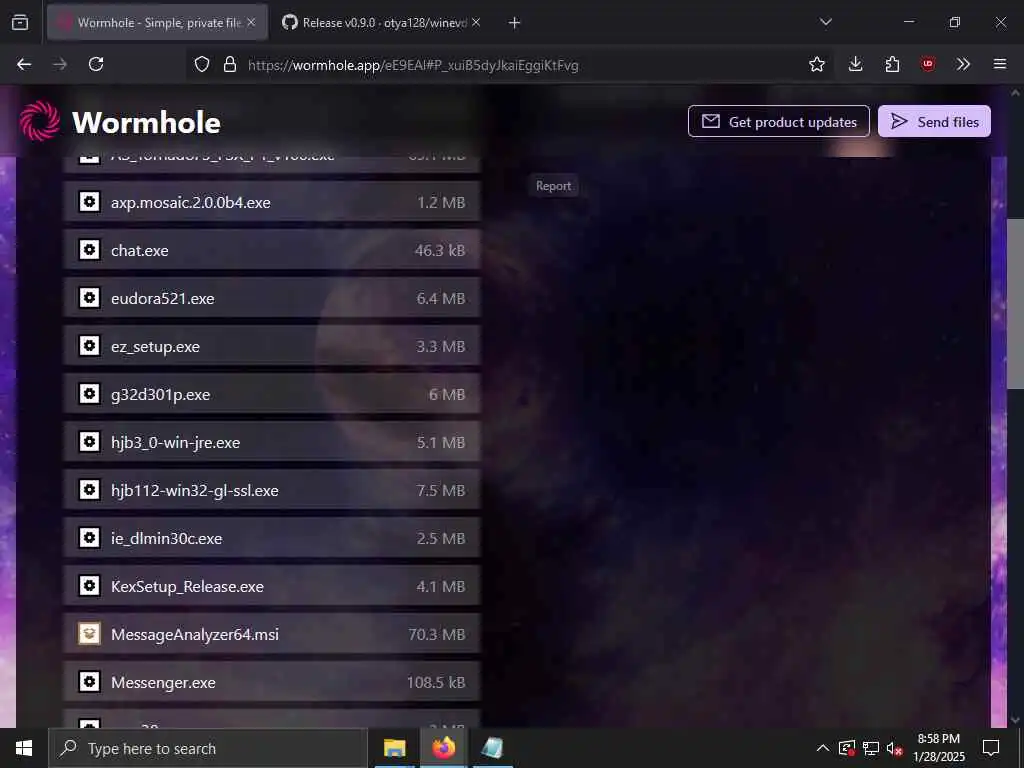Screen dimensions: 1024x768
Task: Open the Firefox downloads panel
Action: click(x=856, y=64)
